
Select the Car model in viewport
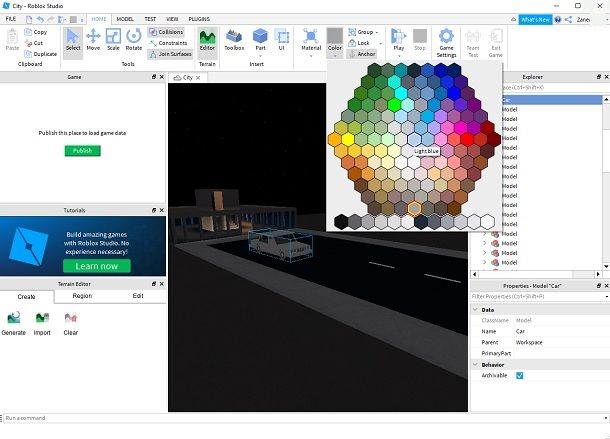pyautogui.click(x=280, y=245)
